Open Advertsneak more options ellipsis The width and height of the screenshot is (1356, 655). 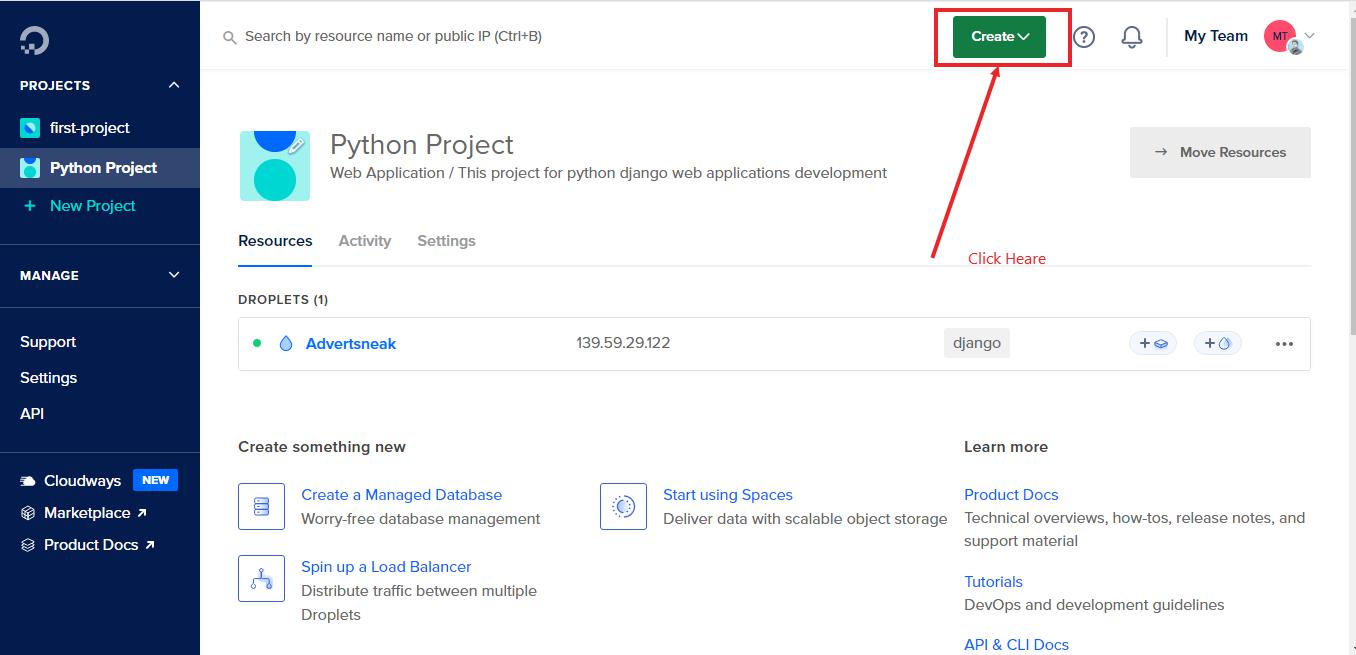pos(1284,344)
